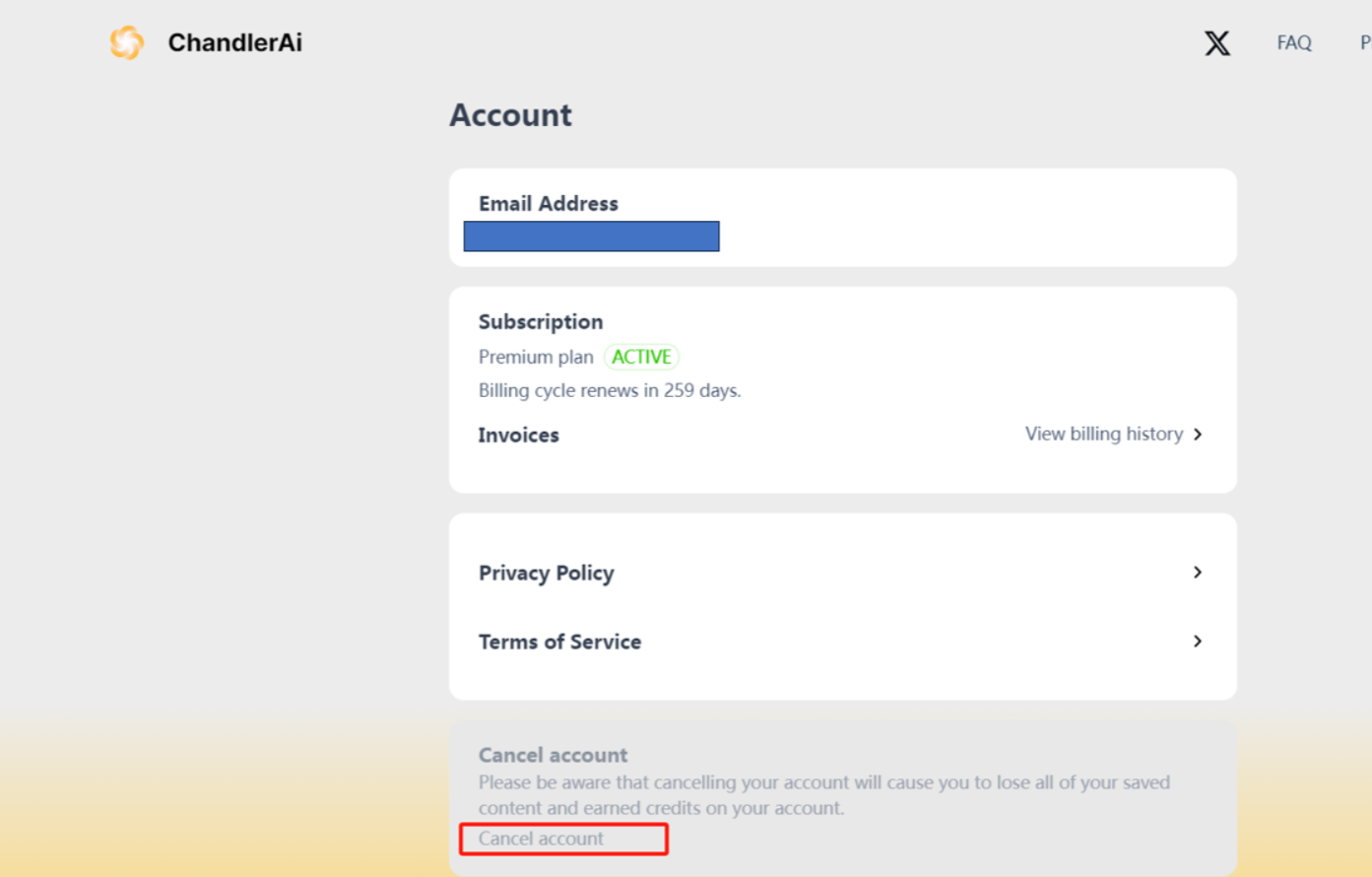Image resolution: width=1372 pixels, height=877 pixels.
Task: Expand the Terms of Service chevron arrow
Action: pos(1198,641)
